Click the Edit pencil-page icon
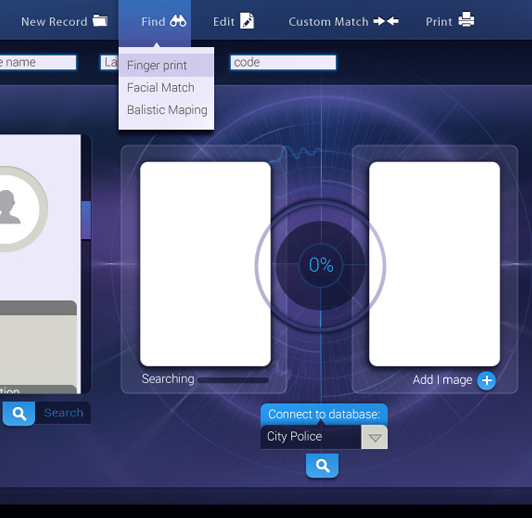This screenshot has width=532, height=518. point(247,21)
